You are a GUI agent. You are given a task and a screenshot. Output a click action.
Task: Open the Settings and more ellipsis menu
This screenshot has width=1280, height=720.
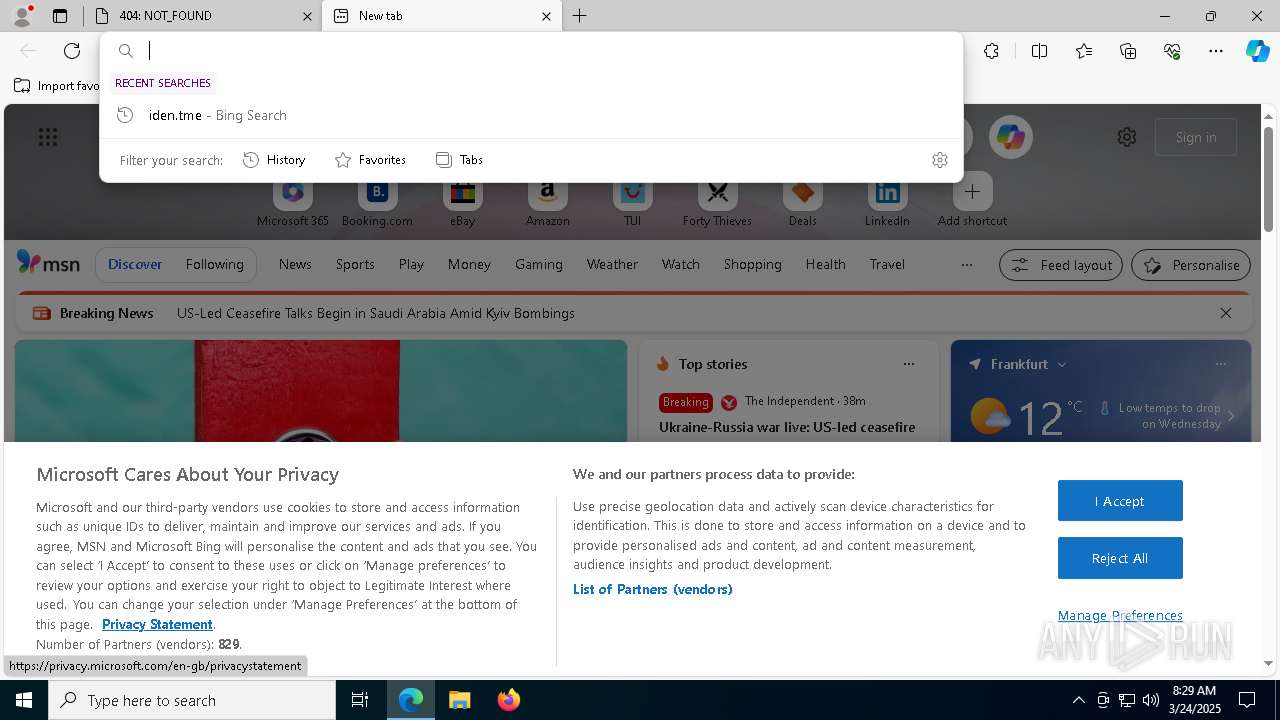pyautogui.click(x=1216, y=51)
